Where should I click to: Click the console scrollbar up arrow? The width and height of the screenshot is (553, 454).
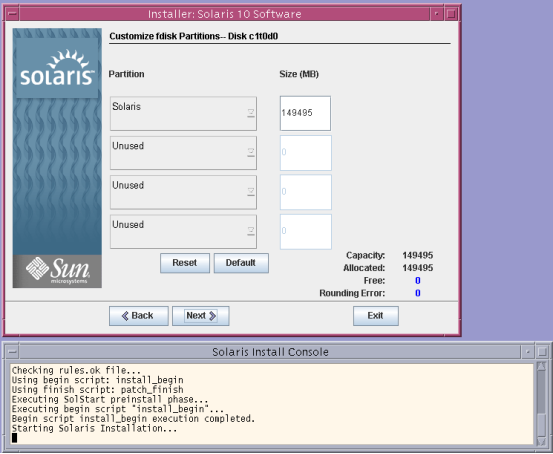click(541, 366)
